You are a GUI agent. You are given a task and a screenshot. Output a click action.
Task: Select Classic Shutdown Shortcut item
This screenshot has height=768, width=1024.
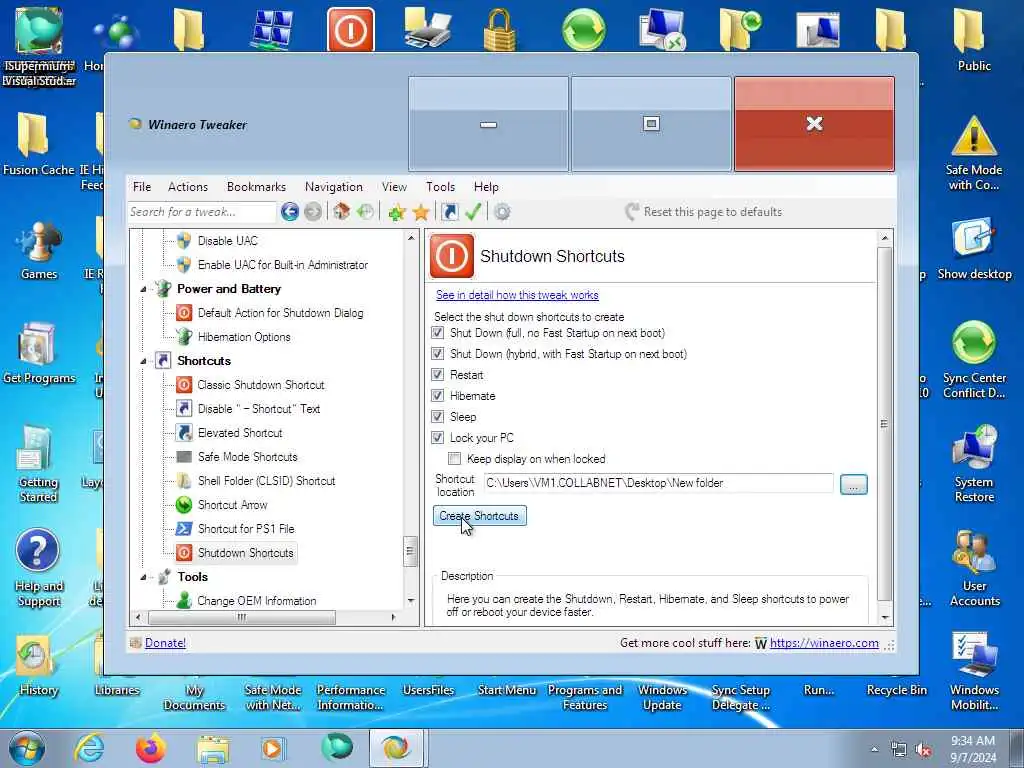point(261,385)
